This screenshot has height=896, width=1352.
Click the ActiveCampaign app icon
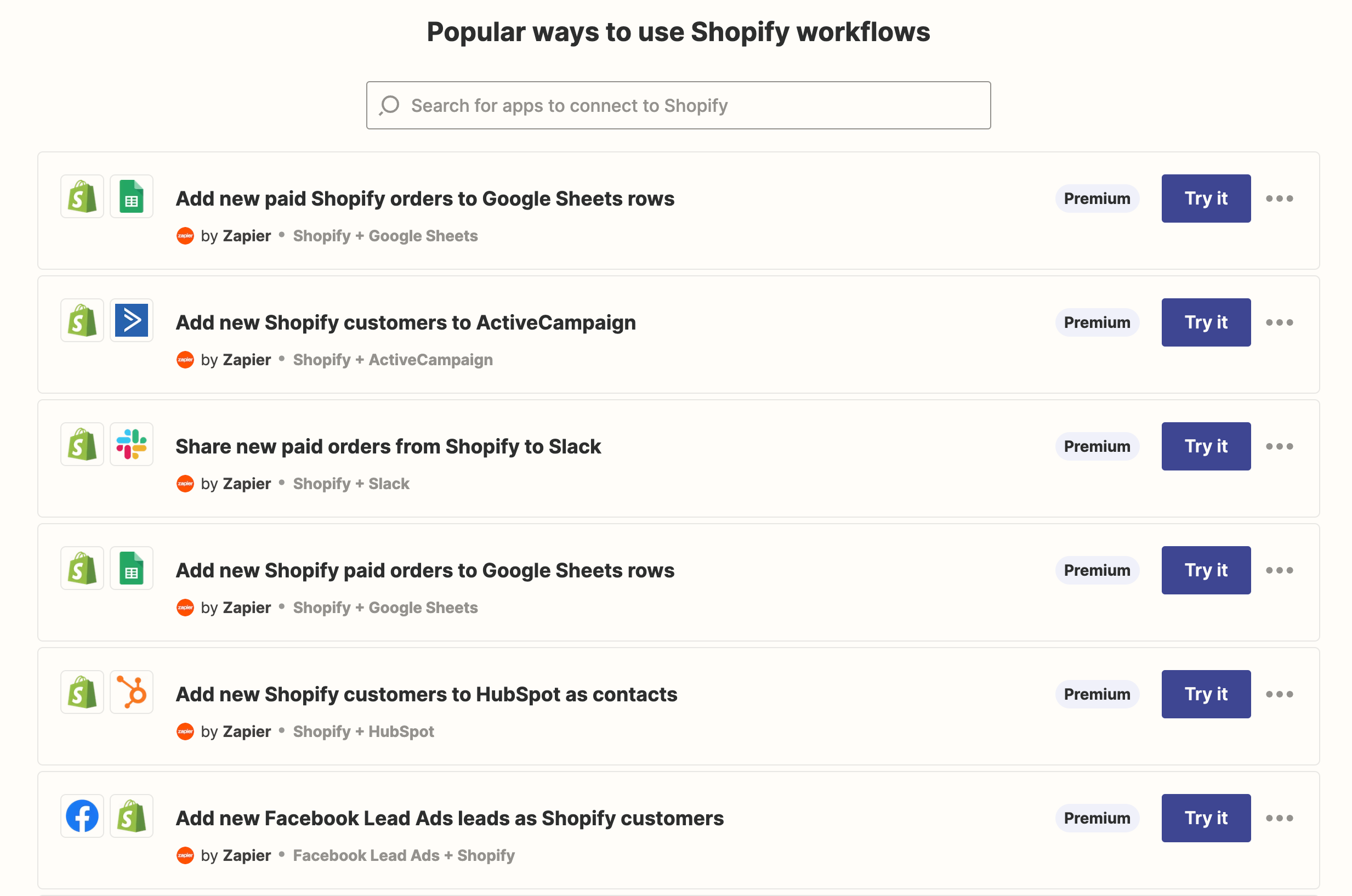tap(132, 321)
